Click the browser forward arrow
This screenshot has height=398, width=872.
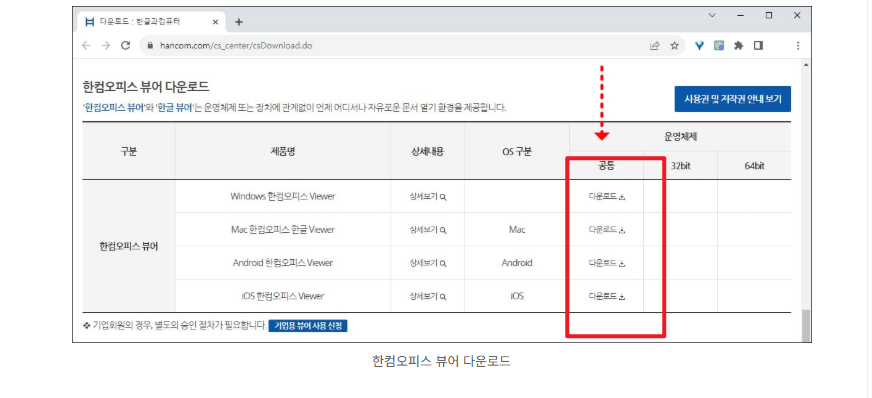pyautogui.click(x=106, y=46)
